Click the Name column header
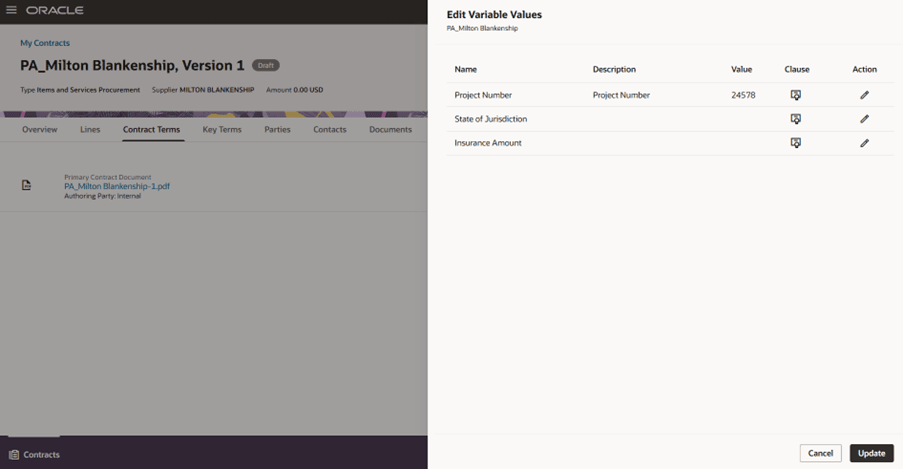 pos(465,69)
